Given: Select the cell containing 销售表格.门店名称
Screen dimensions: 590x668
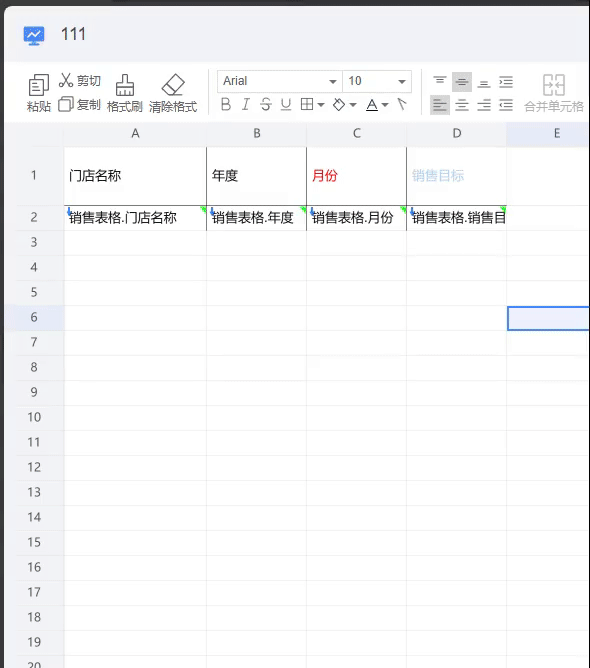Looking at the screenshot, I should coord(135,218).
